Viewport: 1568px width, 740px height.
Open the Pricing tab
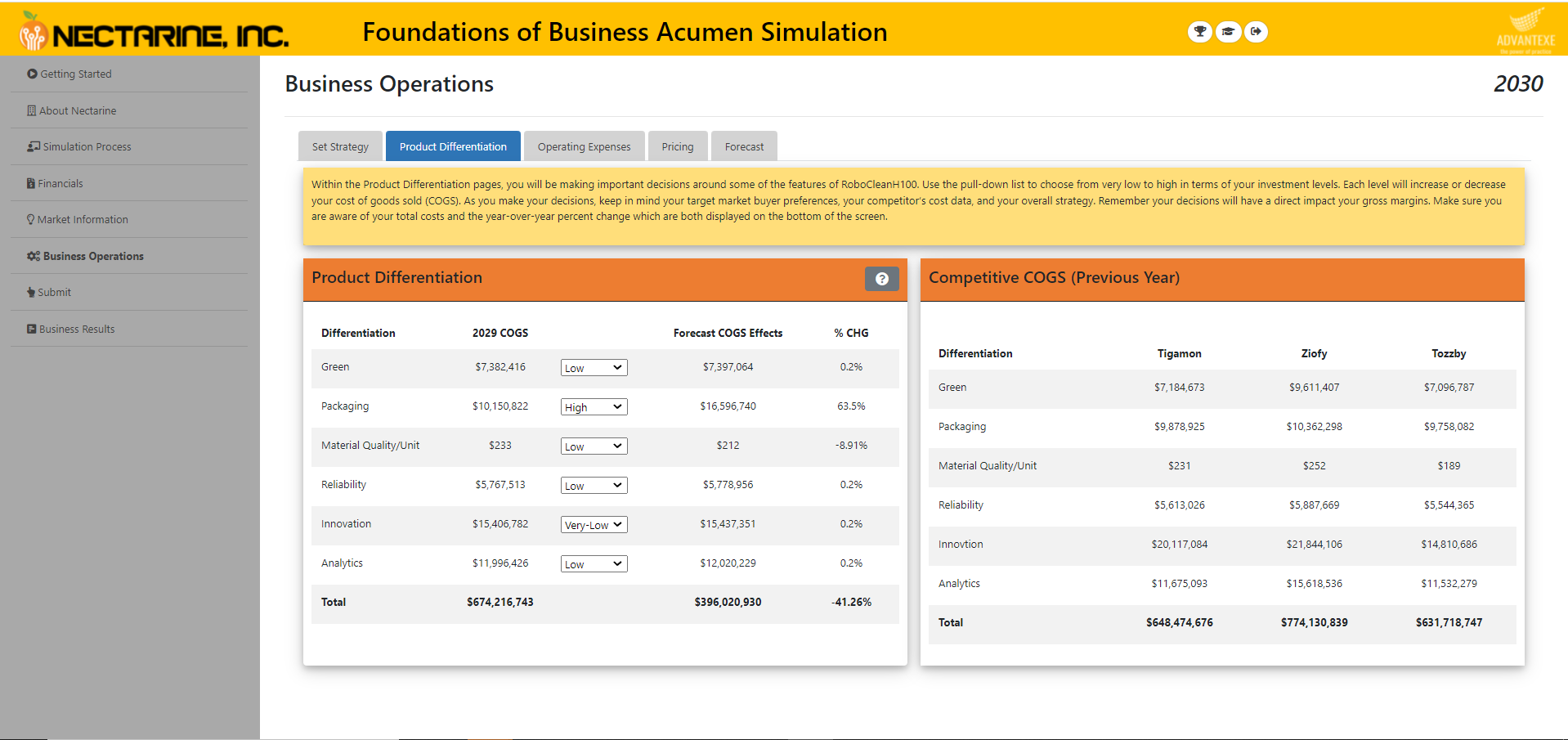pyautogui.click(x=677, y=146)
